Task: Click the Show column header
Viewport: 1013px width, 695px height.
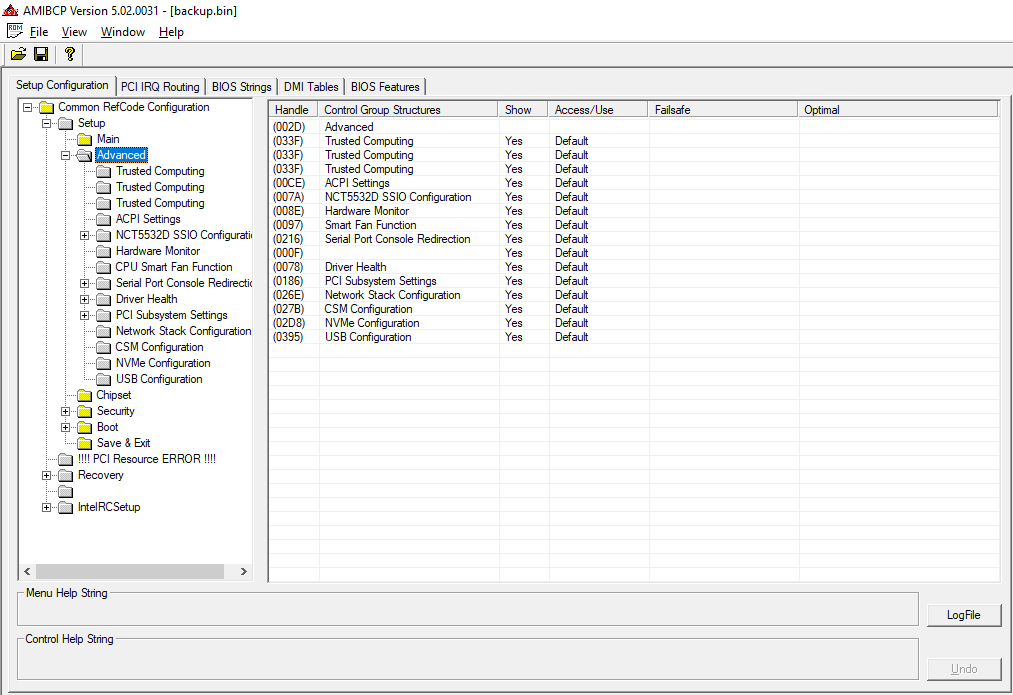Action: [x=523, y=110]
